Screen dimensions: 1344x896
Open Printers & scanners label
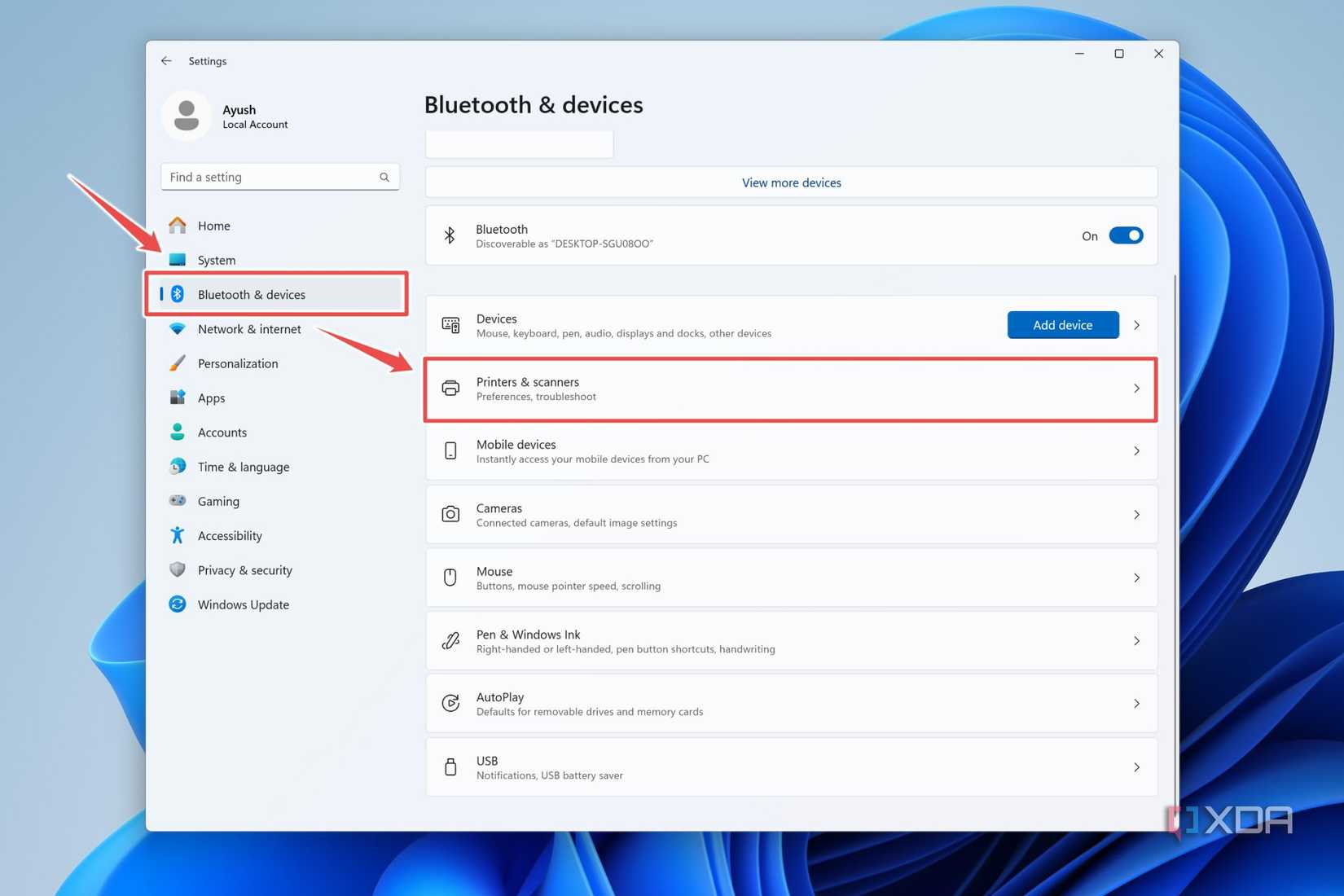(x=528, y=382)
